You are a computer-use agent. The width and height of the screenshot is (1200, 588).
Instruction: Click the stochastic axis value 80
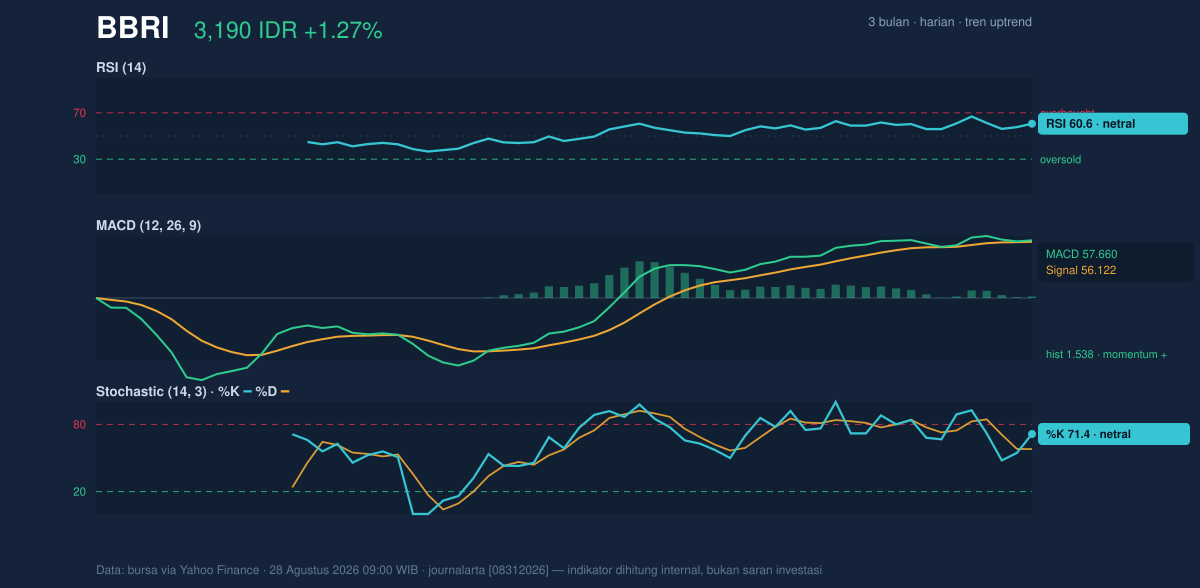tap(79, 425)
